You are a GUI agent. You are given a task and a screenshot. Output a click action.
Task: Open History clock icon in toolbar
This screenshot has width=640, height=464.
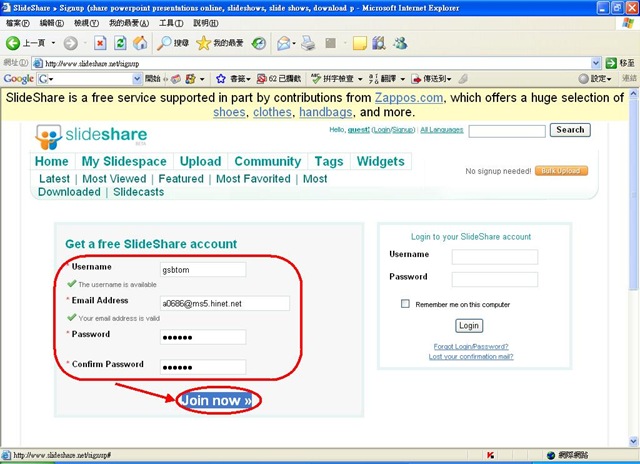pos(258,43)
